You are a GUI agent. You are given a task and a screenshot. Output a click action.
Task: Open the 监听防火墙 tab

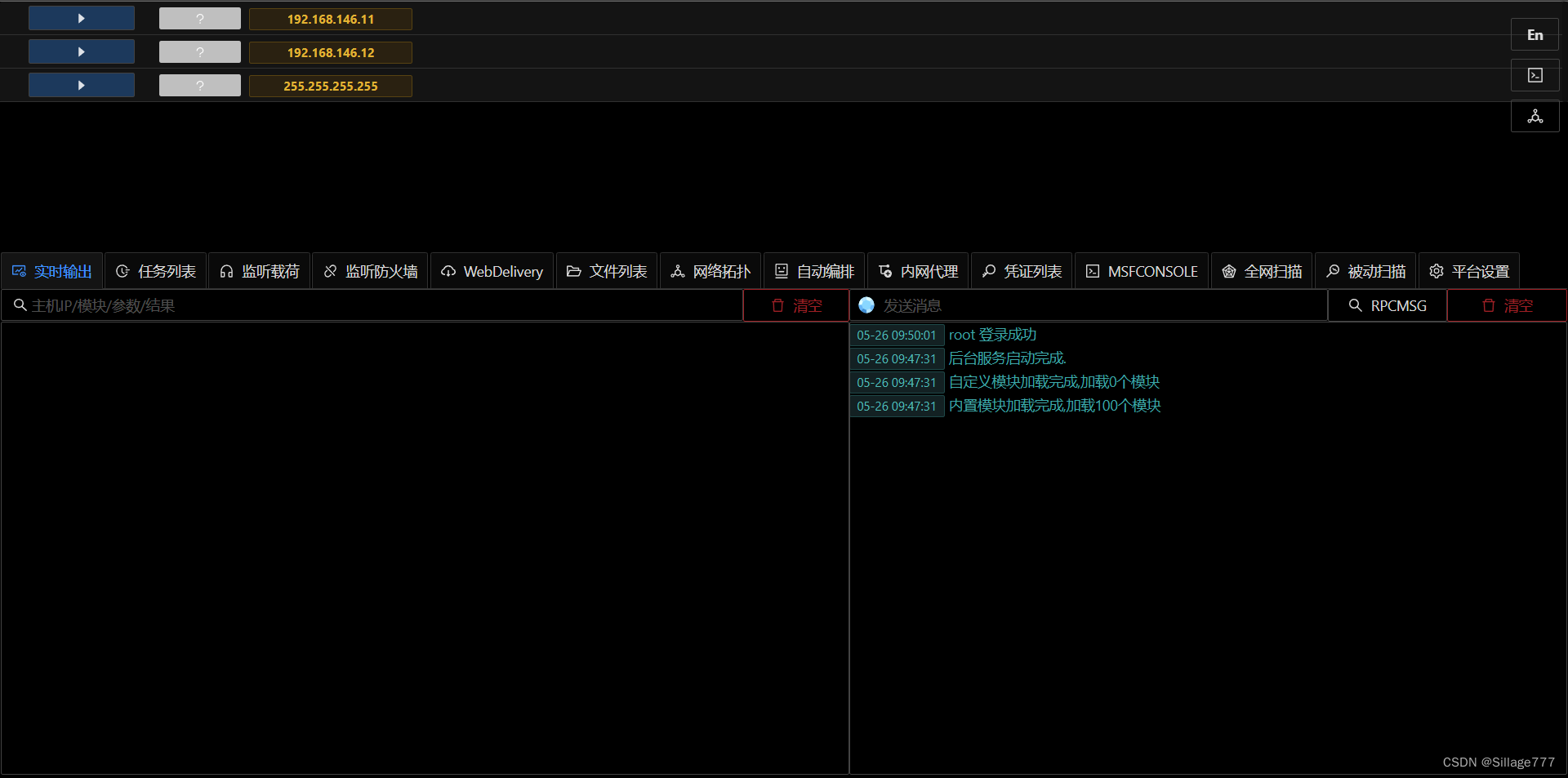(370, 271)
